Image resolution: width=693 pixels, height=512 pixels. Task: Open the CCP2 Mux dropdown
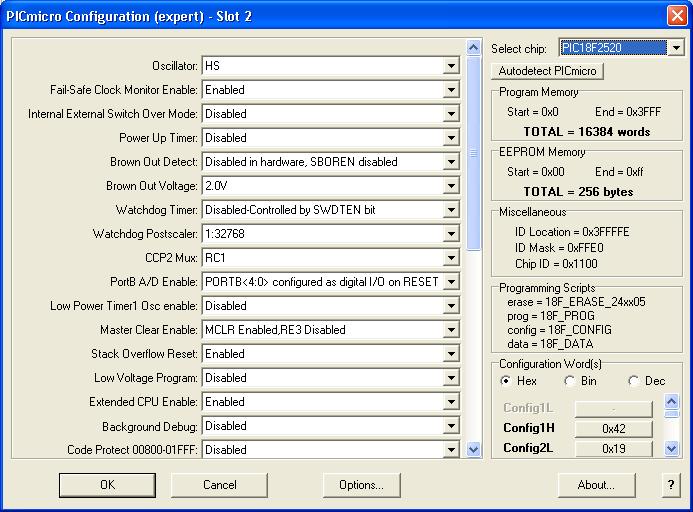(452, 258)
